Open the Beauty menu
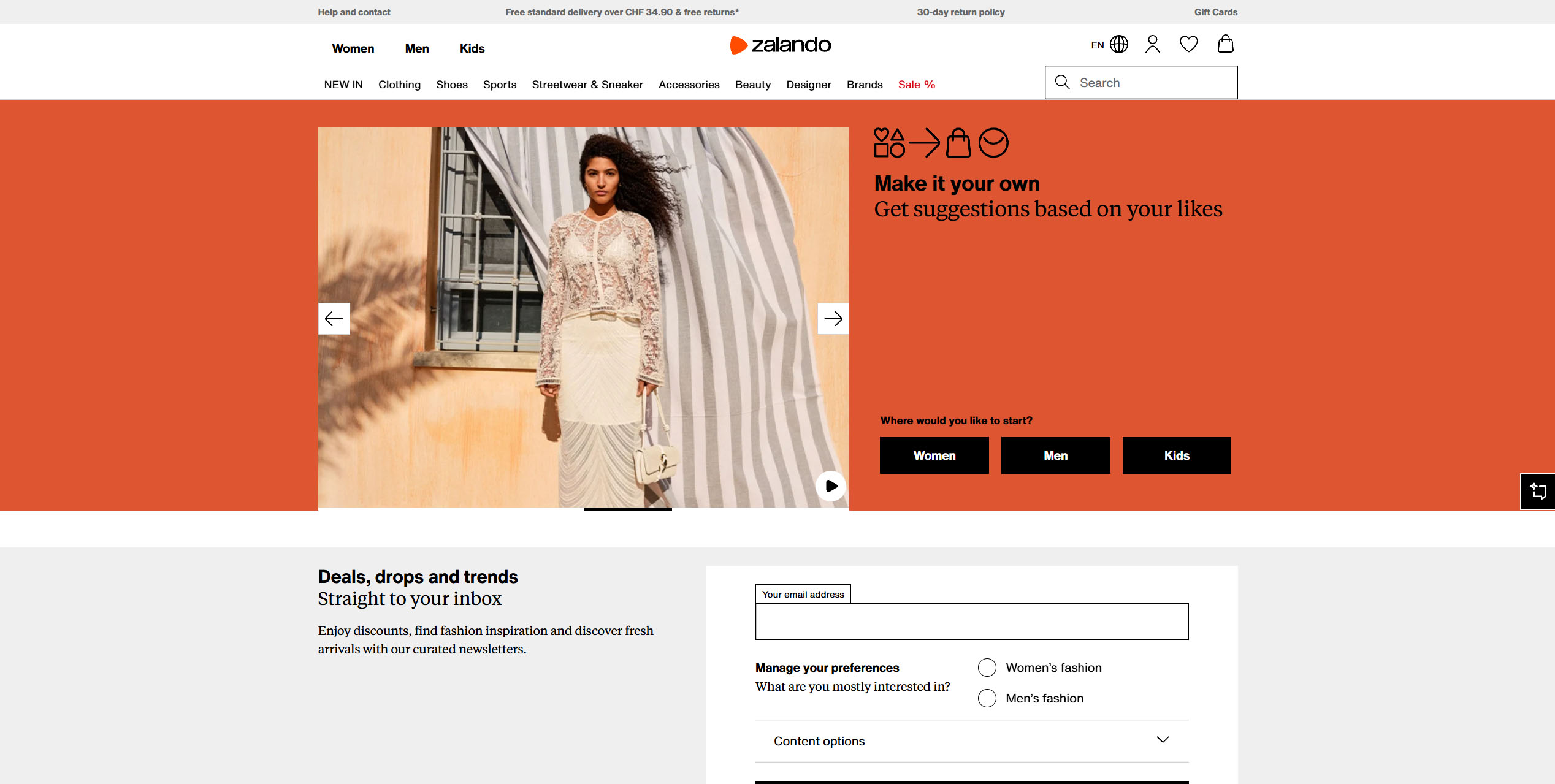Screen dimensions: 1555x784 pos(753,85)
